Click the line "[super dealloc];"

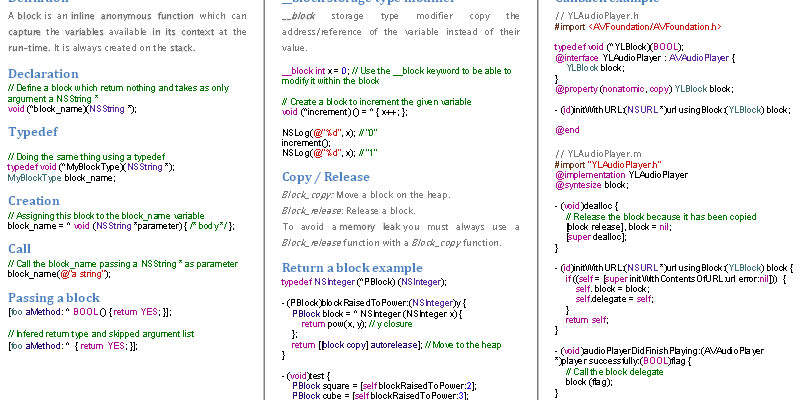[596, 237]
